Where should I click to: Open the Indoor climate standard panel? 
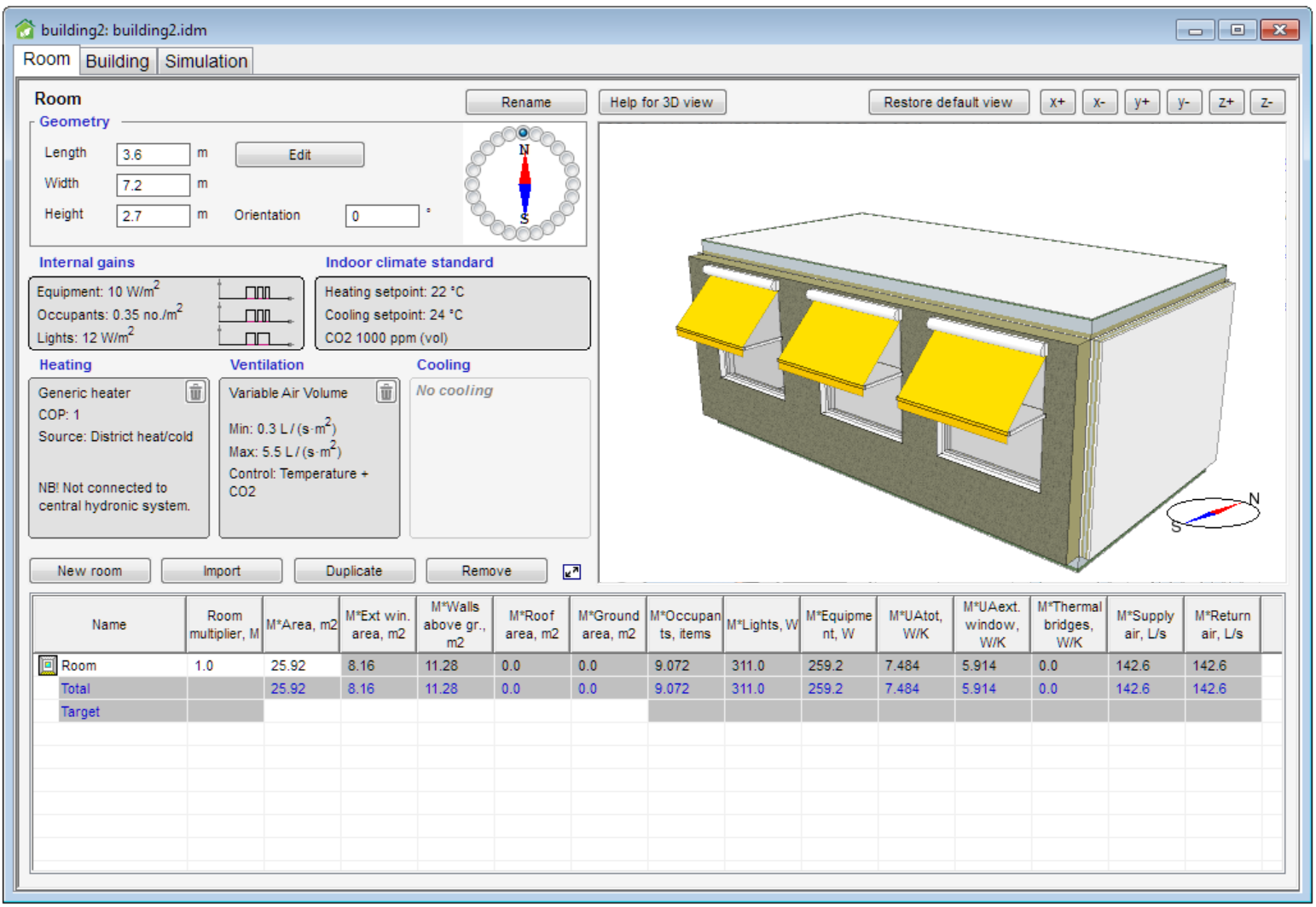[x=452, y=314]
